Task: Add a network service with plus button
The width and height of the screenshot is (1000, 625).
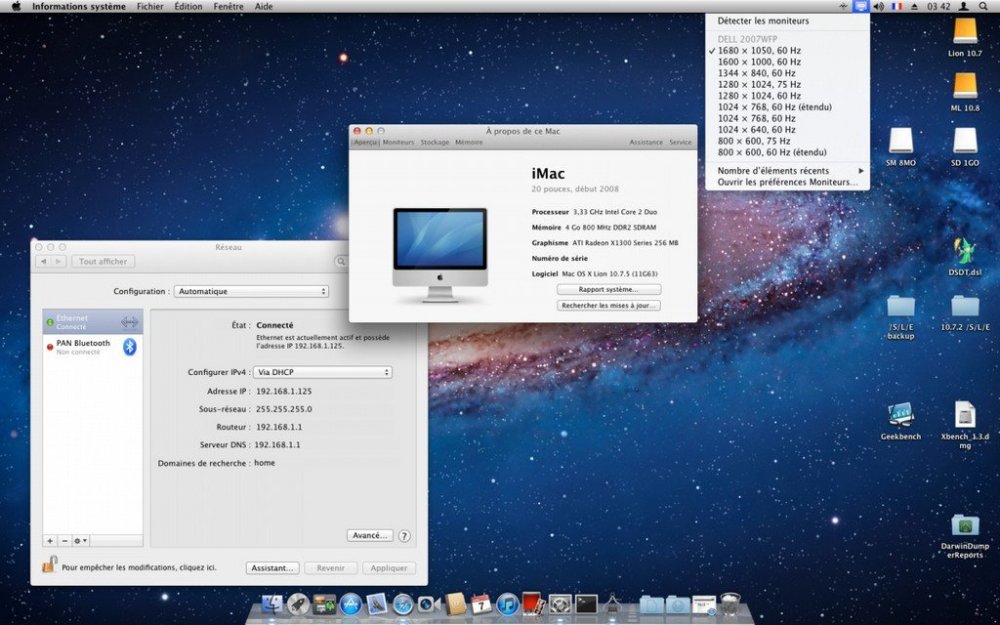Action: tap(50, 540)
